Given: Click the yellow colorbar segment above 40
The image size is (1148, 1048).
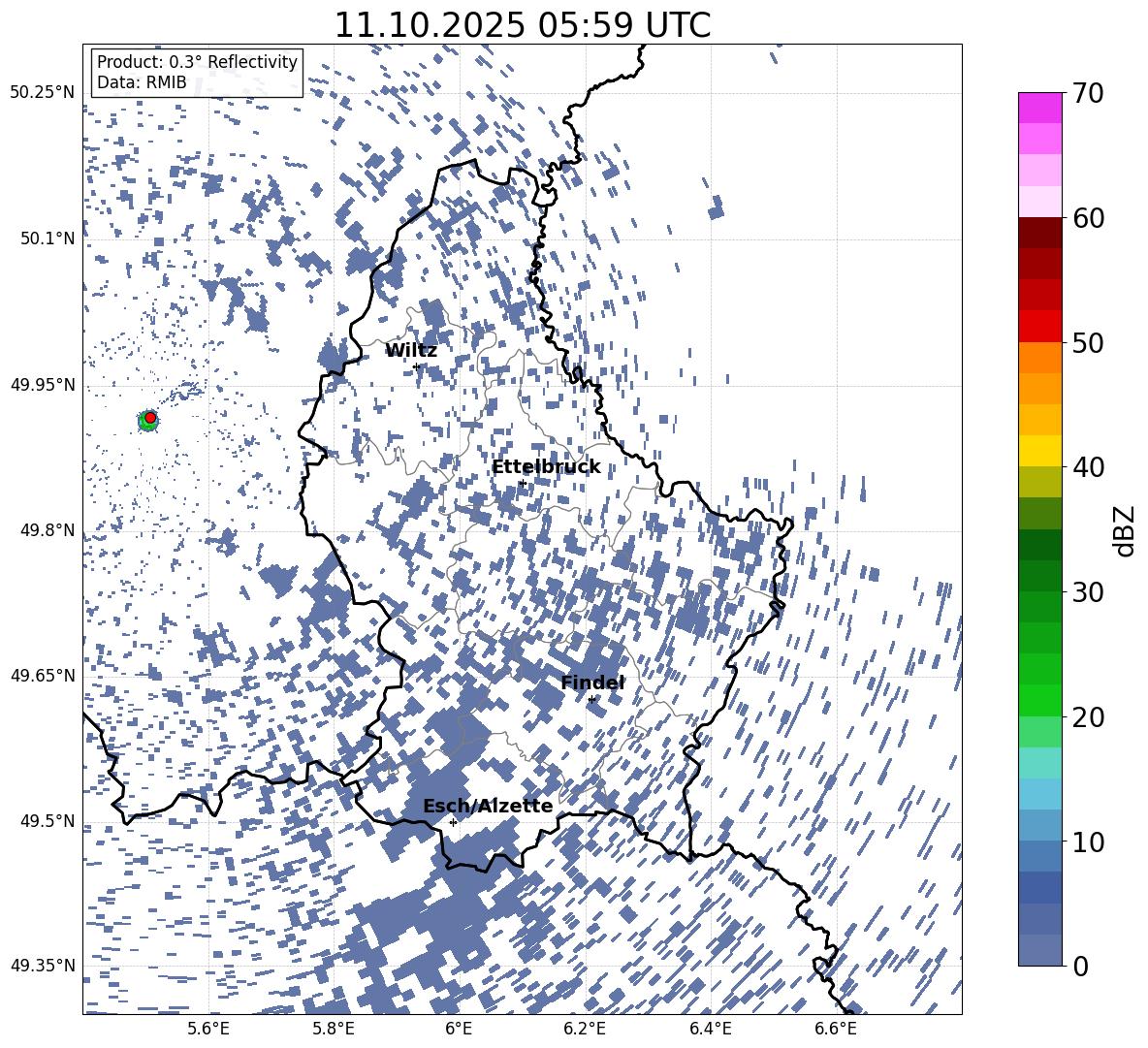Looking at the screenshot, I should pyautogui.click(x=1039, y=451).
